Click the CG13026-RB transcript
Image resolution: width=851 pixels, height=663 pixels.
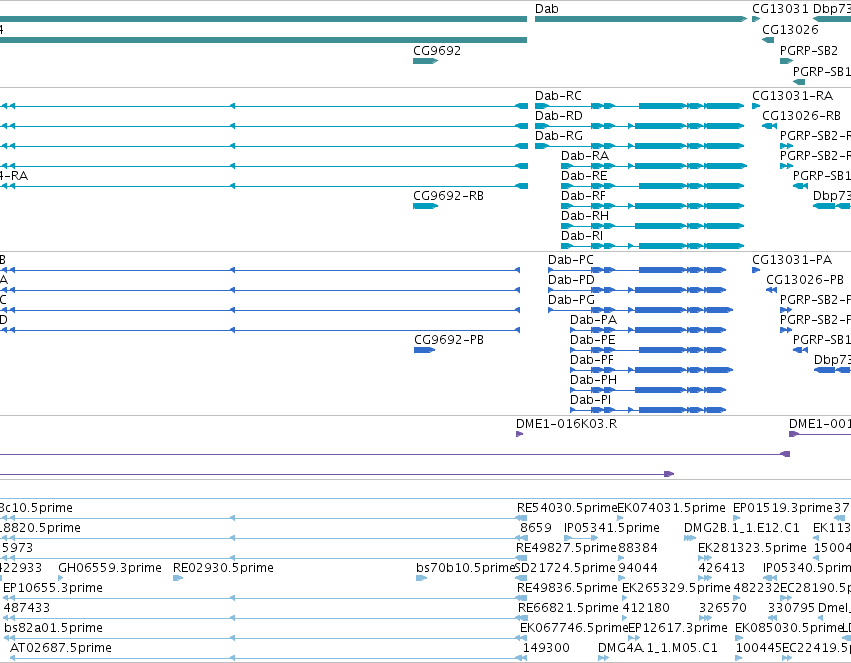point(769,126)
